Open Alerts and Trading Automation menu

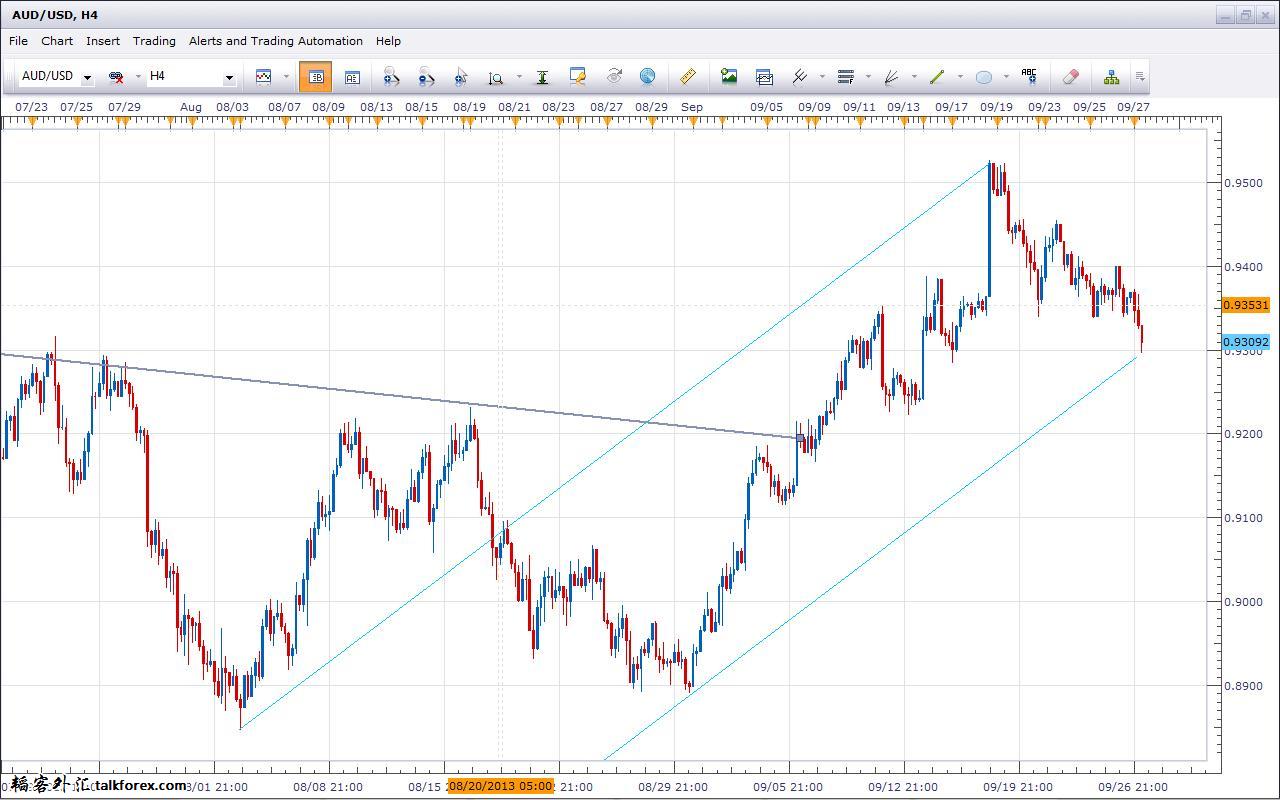coord(276,41)
